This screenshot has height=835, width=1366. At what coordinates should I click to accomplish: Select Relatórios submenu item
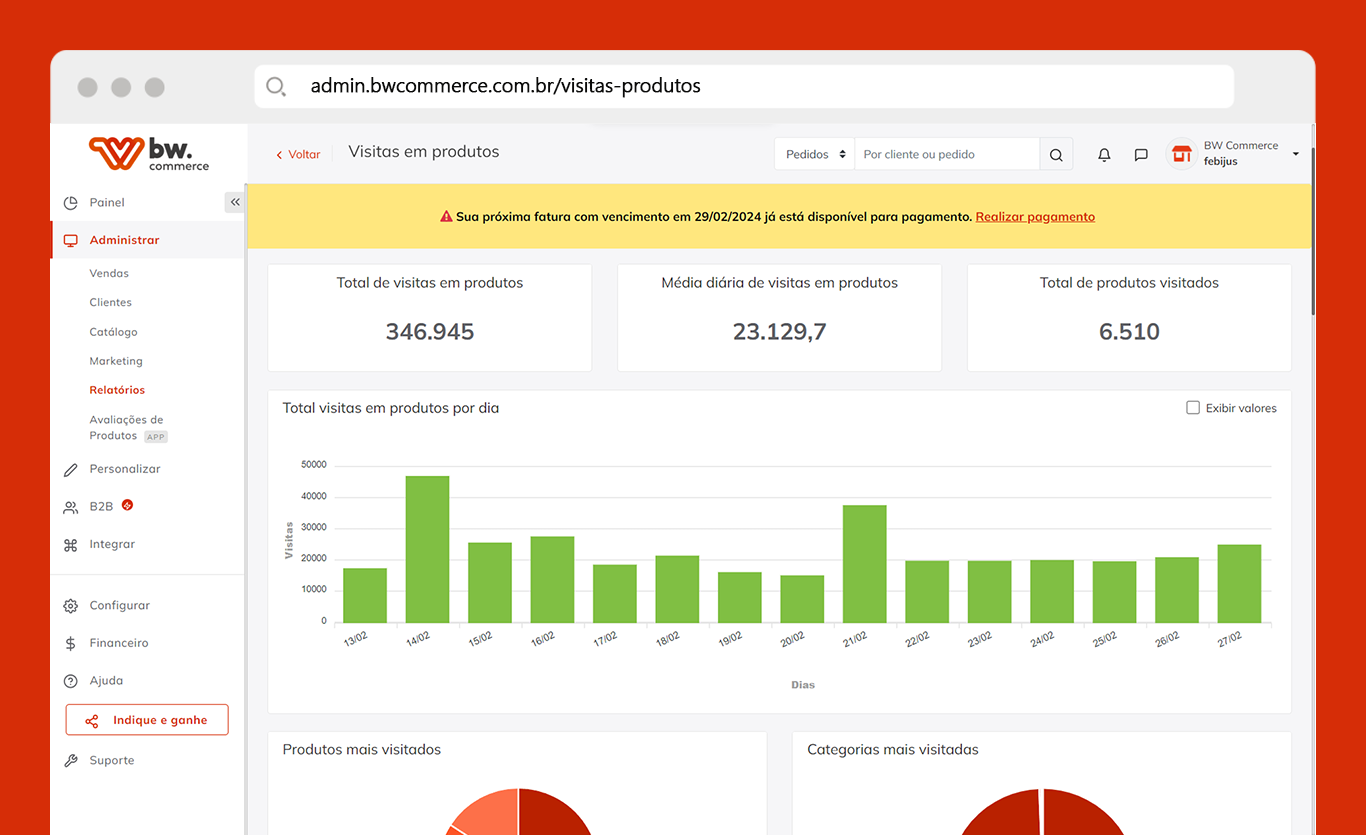click(117, 390)
